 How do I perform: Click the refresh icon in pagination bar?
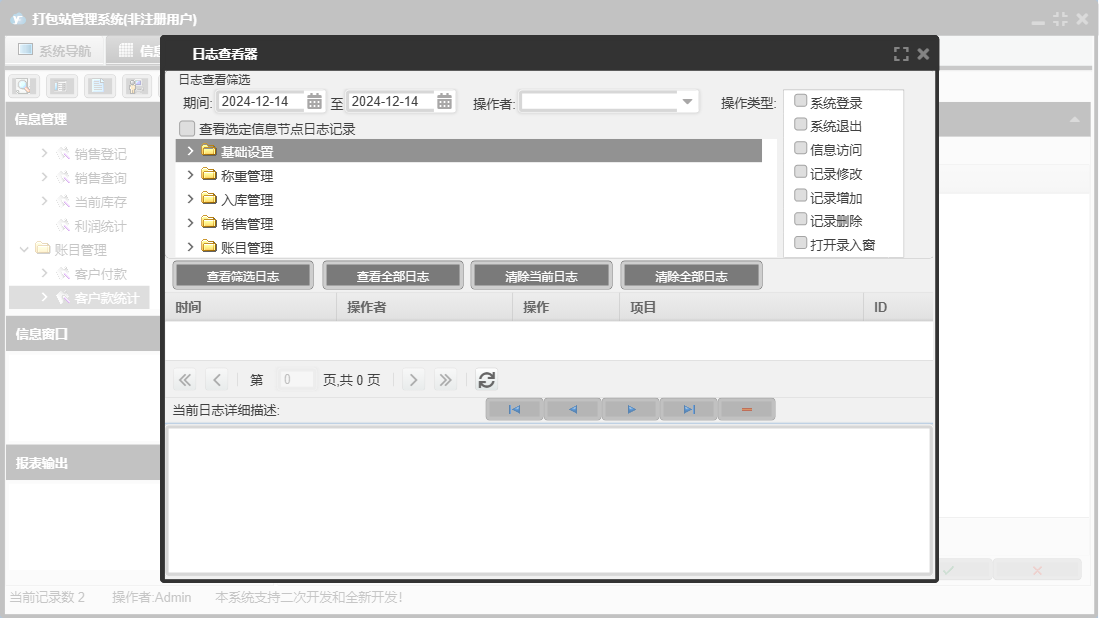(x=486, y=380)
